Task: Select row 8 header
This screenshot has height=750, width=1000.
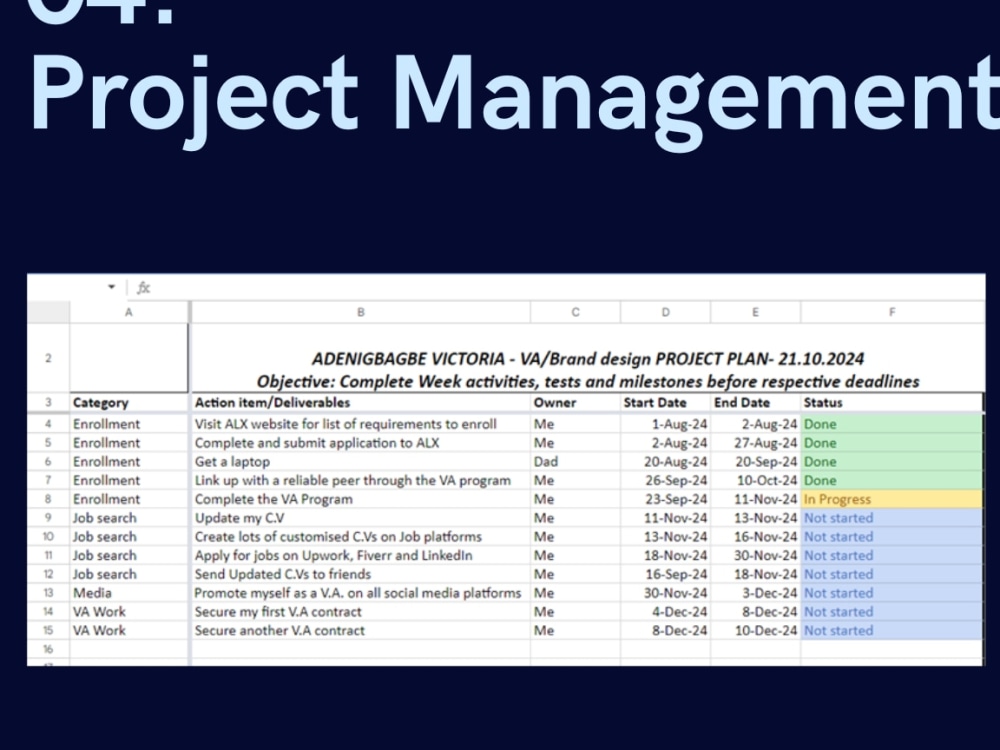Action: [x=48, y=499]
